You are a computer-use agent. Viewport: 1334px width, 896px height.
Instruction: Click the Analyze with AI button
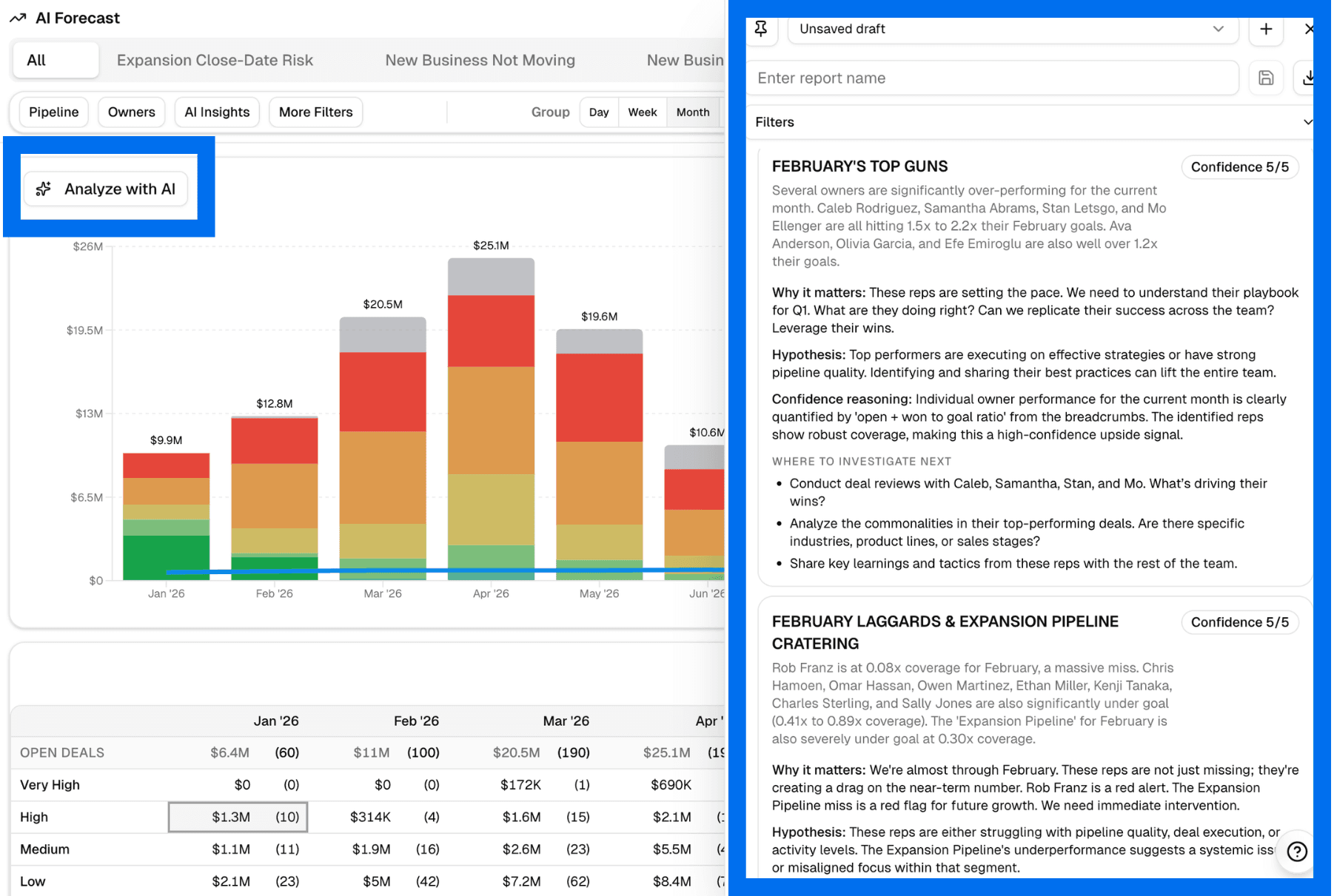pyautogui.click(x=106, y=189)
